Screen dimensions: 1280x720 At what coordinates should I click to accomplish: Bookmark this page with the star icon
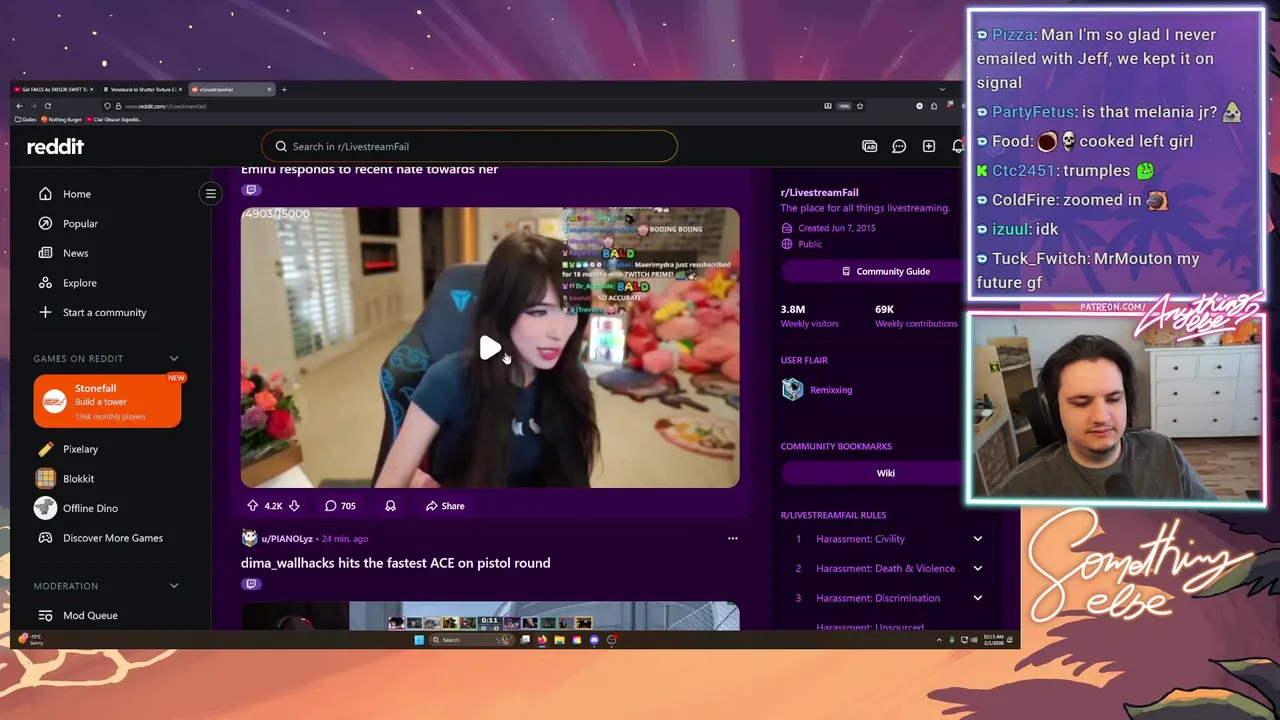point(859,106)
